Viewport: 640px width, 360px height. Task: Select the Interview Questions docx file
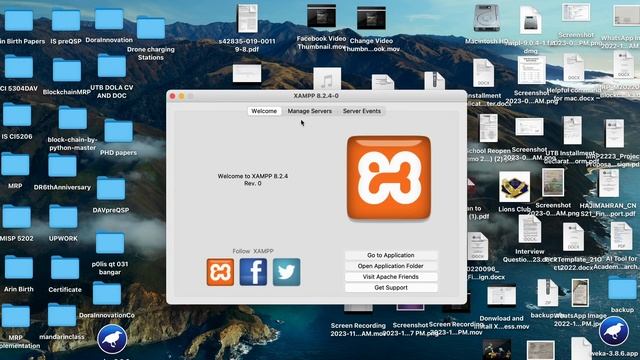point(529,229)
